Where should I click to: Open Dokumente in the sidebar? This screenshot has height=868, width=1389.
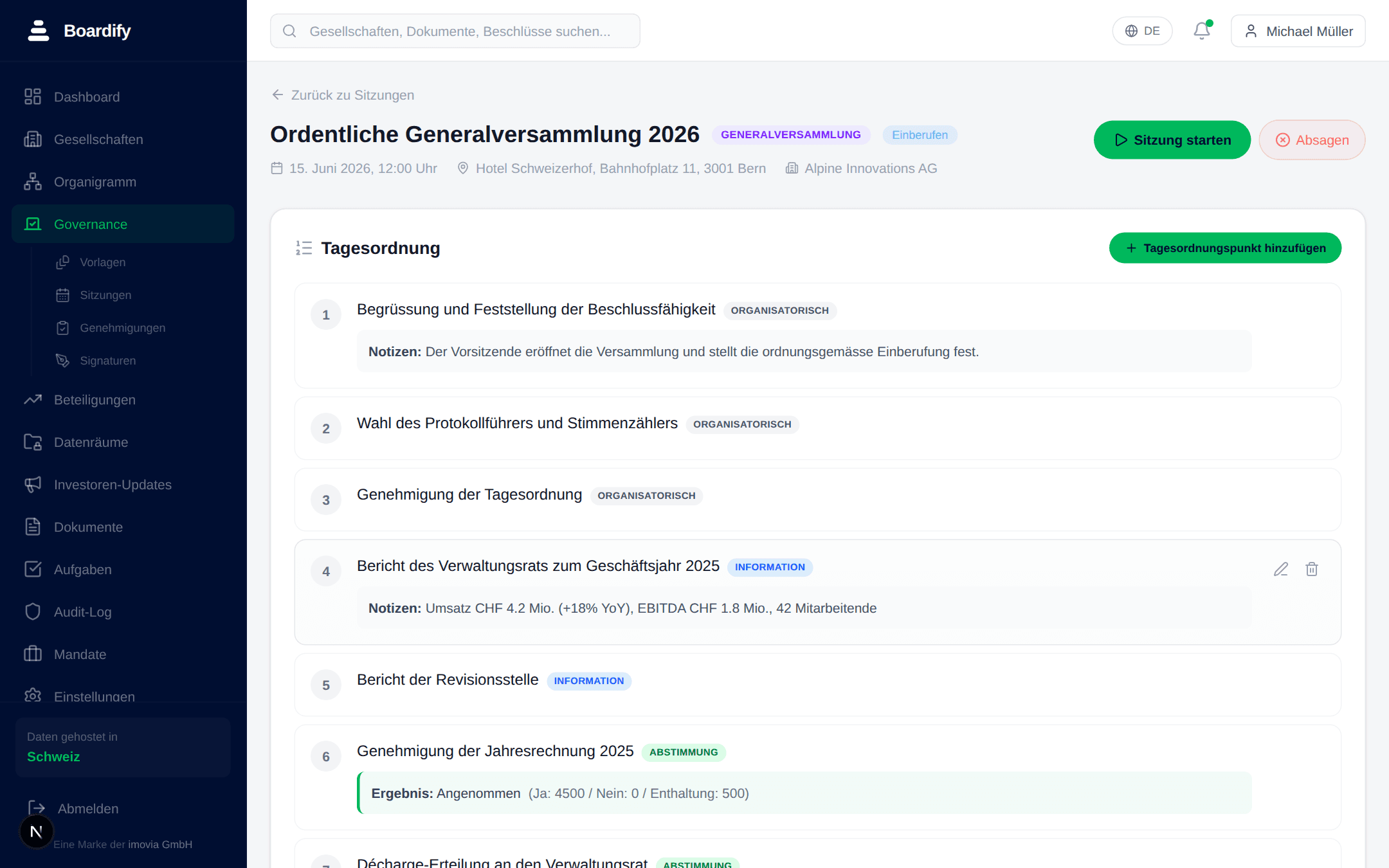[x=122, y=527]
